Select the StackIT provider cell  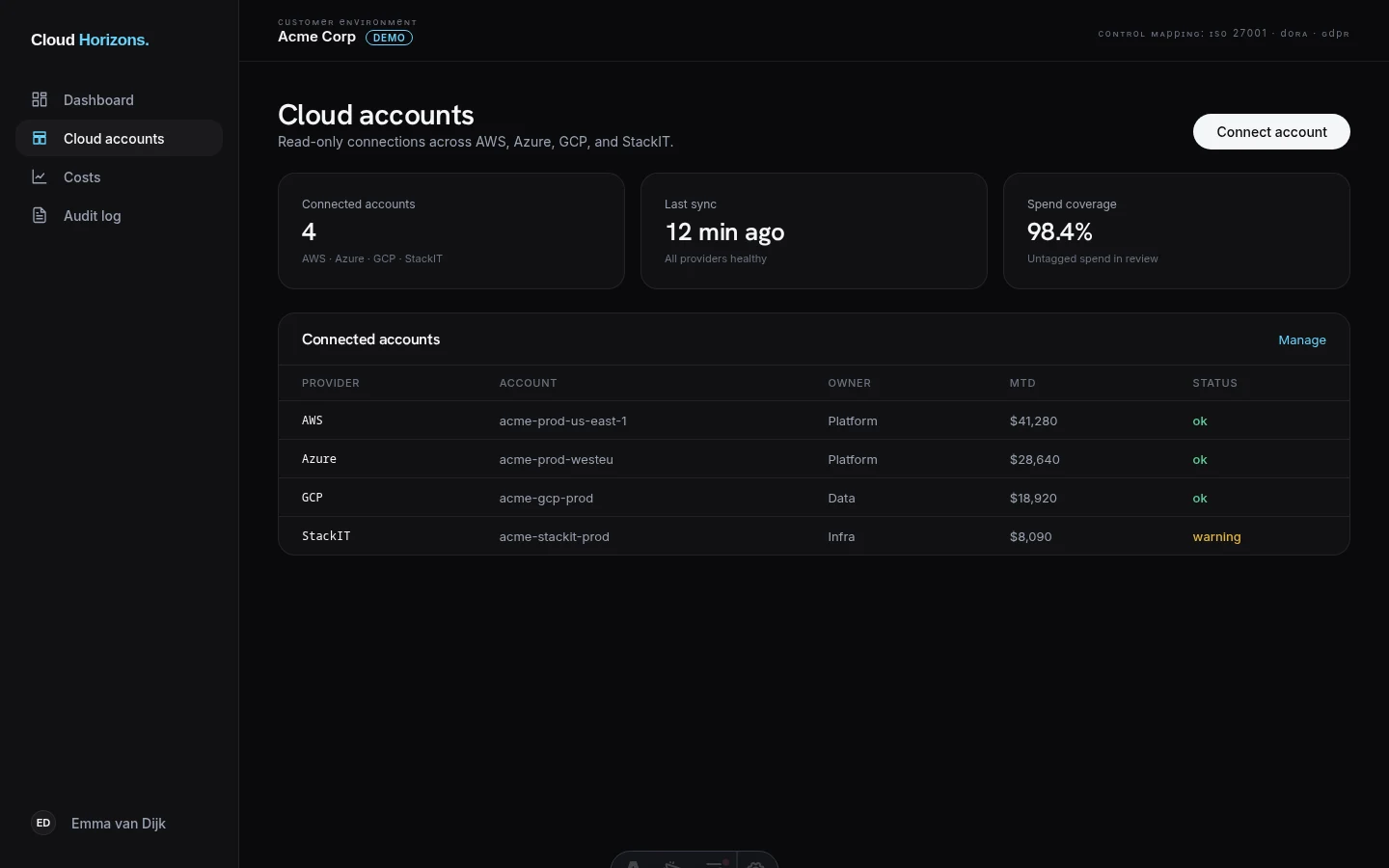click(326, 536)
